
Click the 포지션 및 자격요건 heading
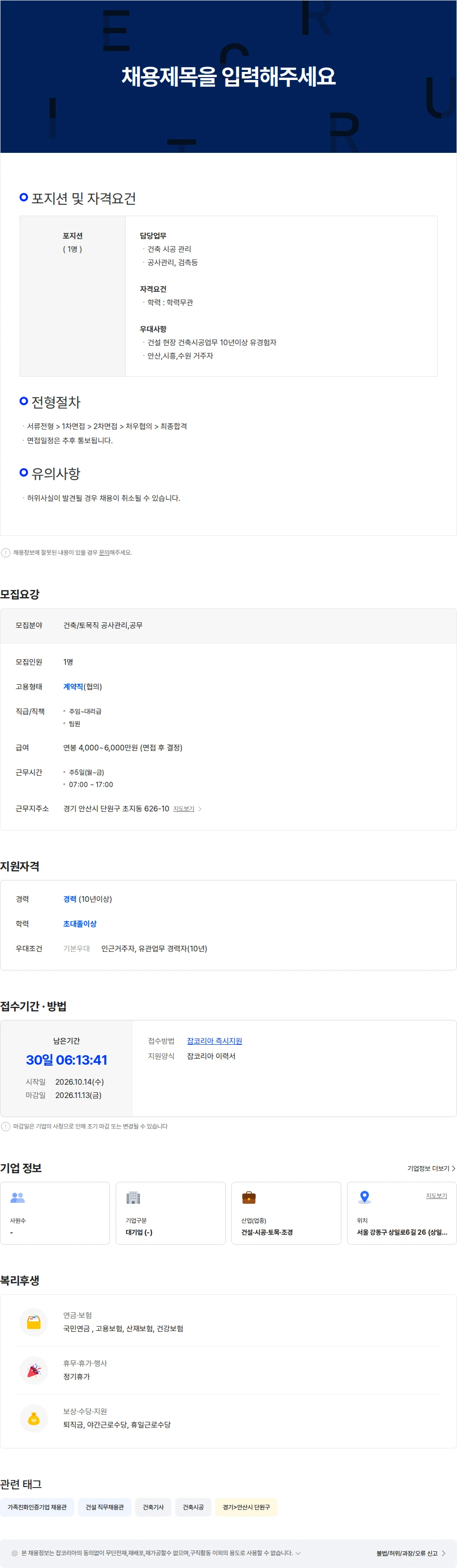(83, 199)
